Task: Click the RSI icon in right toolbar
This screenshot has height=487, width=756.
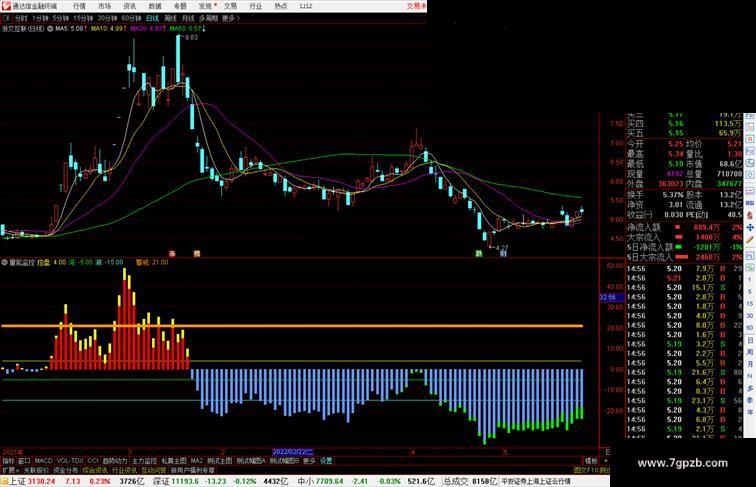Action: coord(750,203)
